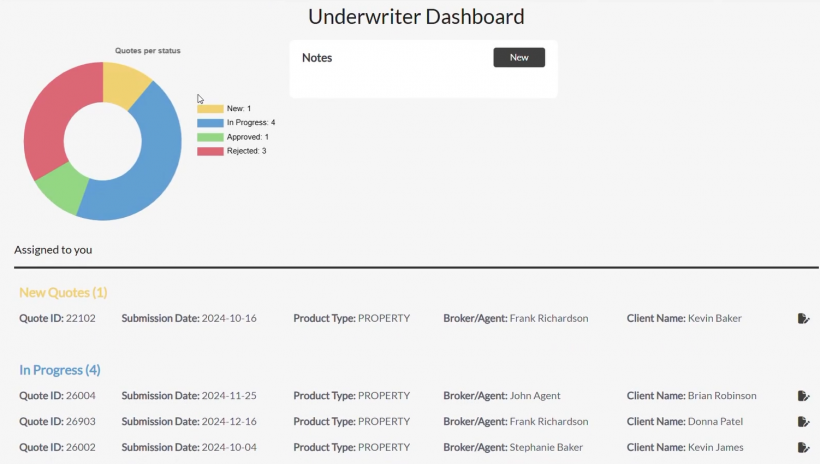Click Client Name Kevin James

pos(685,447)
